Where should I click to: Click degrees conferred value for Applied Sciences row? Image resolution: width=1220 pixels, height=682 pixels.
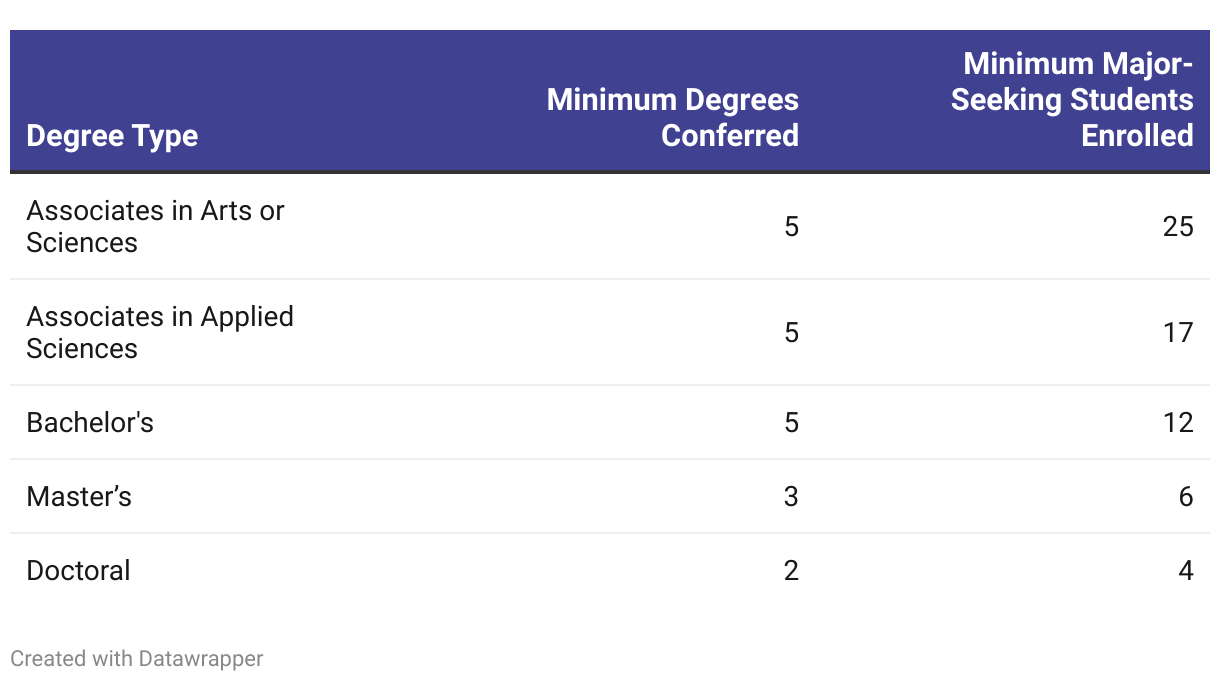click(791, 333)
